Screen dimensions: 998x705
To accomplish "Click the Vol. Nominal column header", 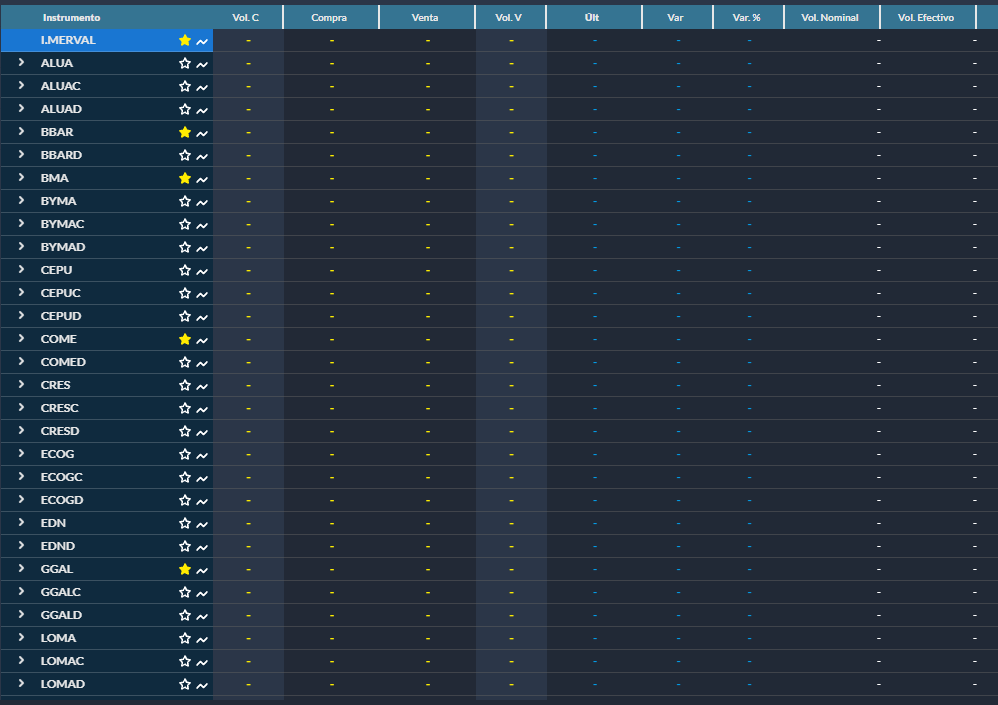I will click(x=830, y=18).
